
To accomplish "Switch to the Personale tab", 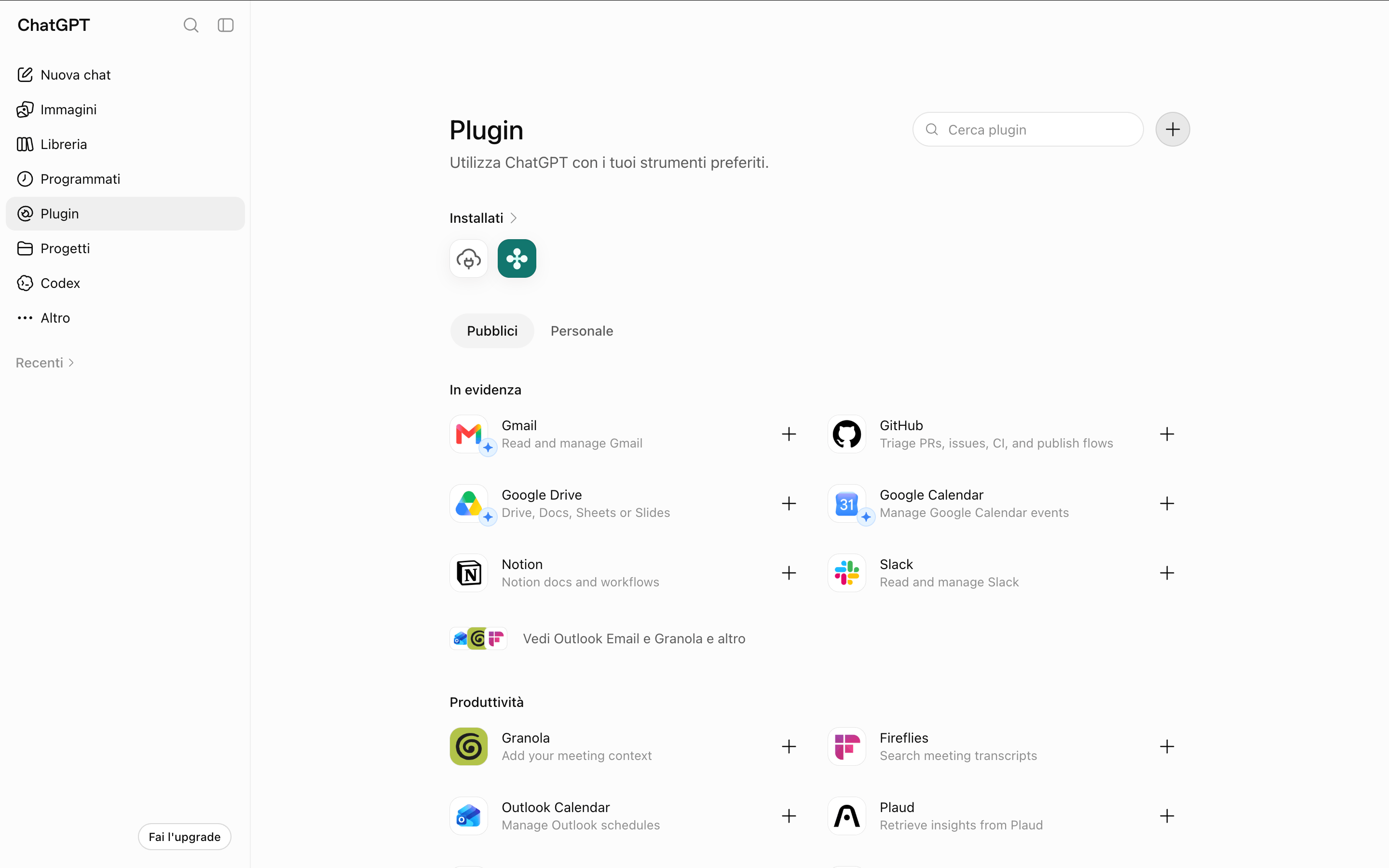I will click(582, 331).
